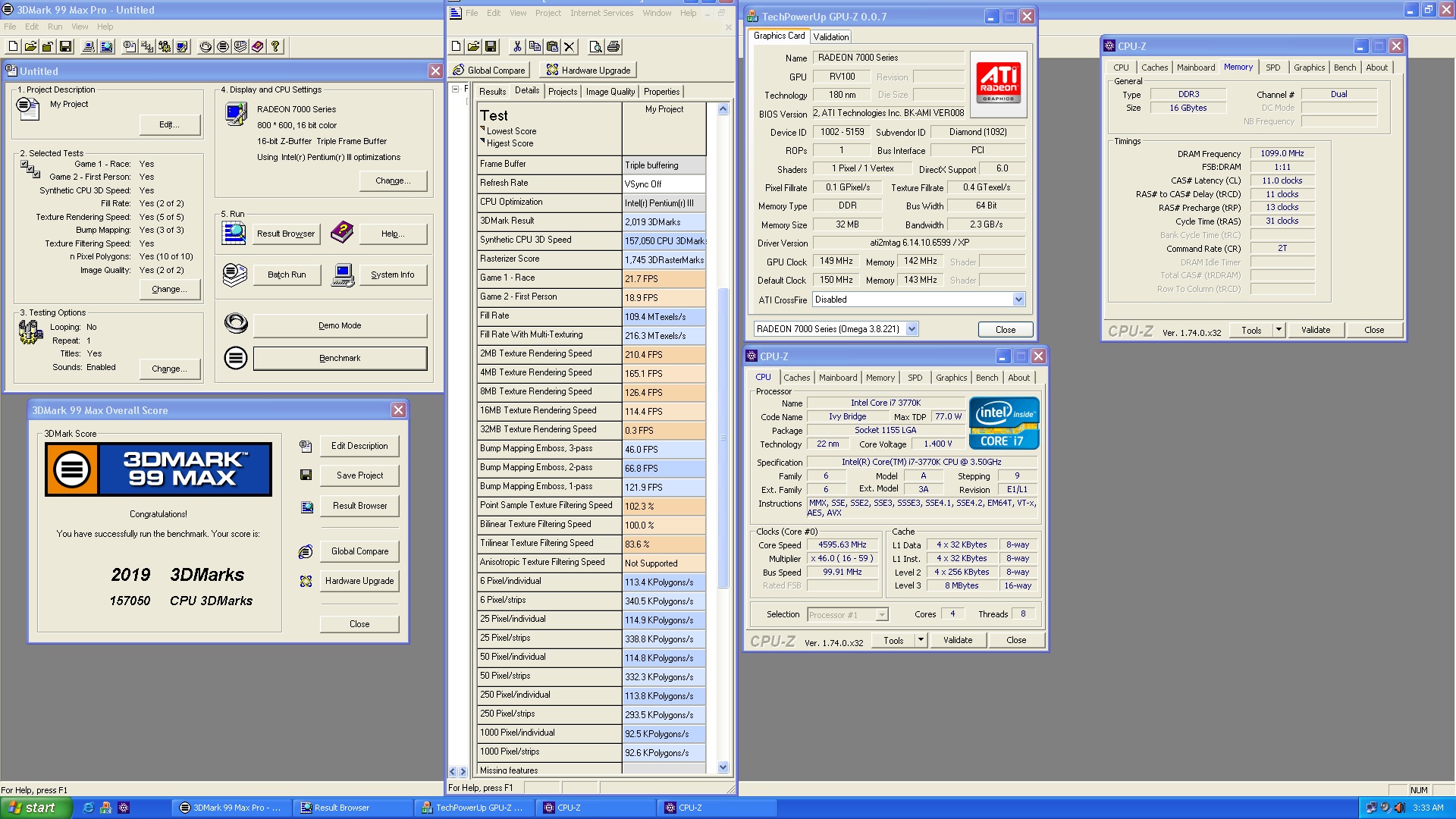
Task: Click the New project icon in 3DMark toolbar
Action: point(13,47)
